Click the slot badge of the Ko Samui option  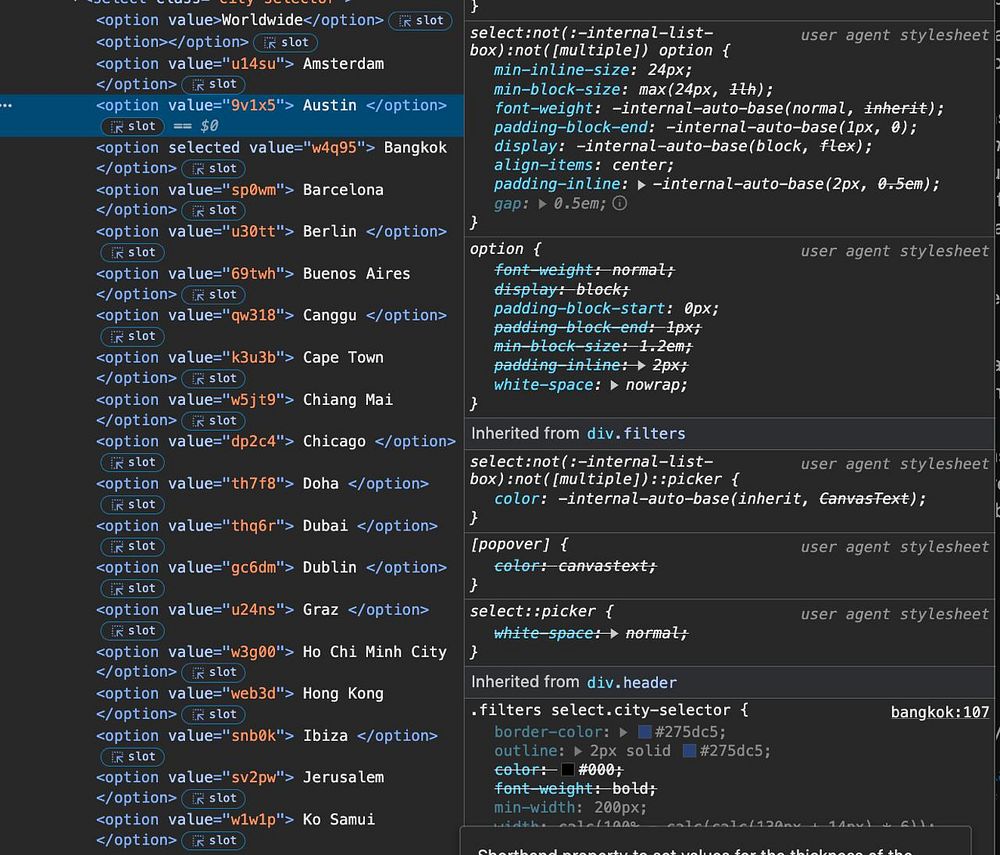pos(214,840)
